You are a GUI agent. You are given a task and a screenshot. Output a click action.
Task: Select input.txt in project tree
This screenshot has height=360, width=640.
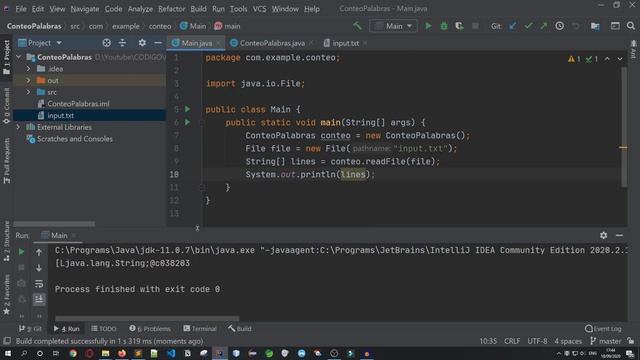tap(60, 116)
